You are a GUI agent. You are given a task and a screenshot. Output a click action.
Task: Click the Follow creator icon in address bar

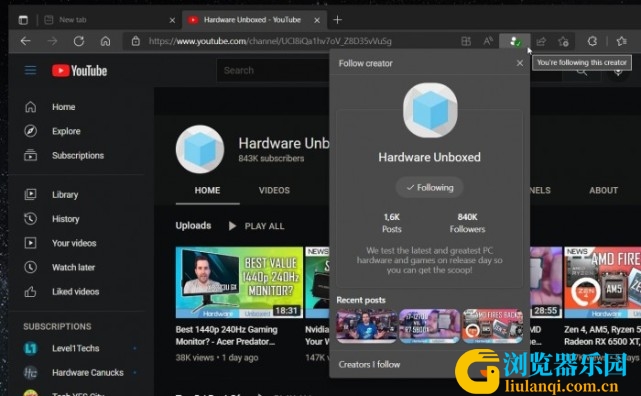(x=515, y=41)
